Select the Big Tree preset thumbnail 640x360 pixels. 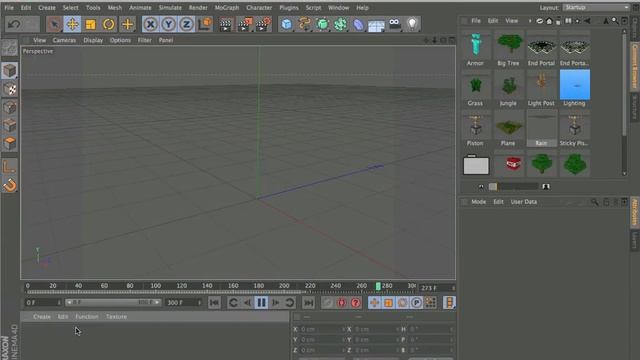(509, 48)
